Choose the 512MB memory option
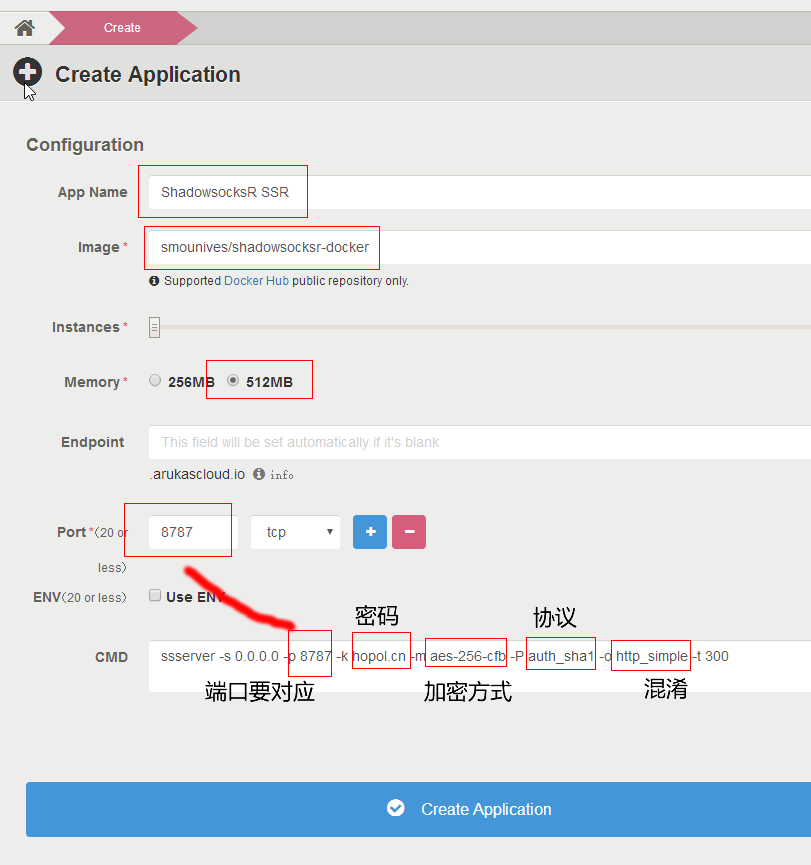This screenshot has height=865, width=811. pyautogui.click(x=233, y=381)
